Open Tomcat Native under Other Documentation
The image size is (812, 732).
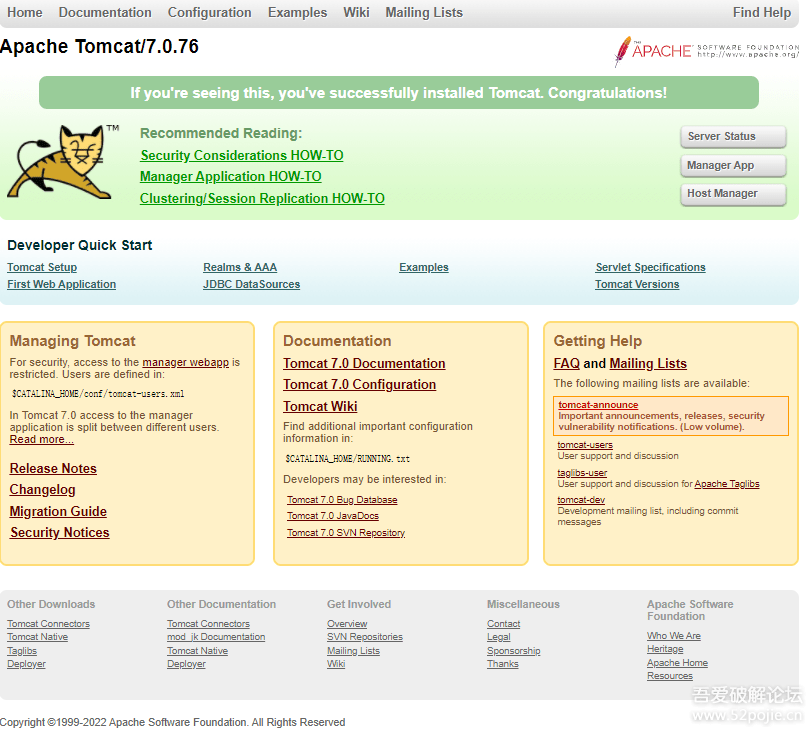(x=197, y=651)
